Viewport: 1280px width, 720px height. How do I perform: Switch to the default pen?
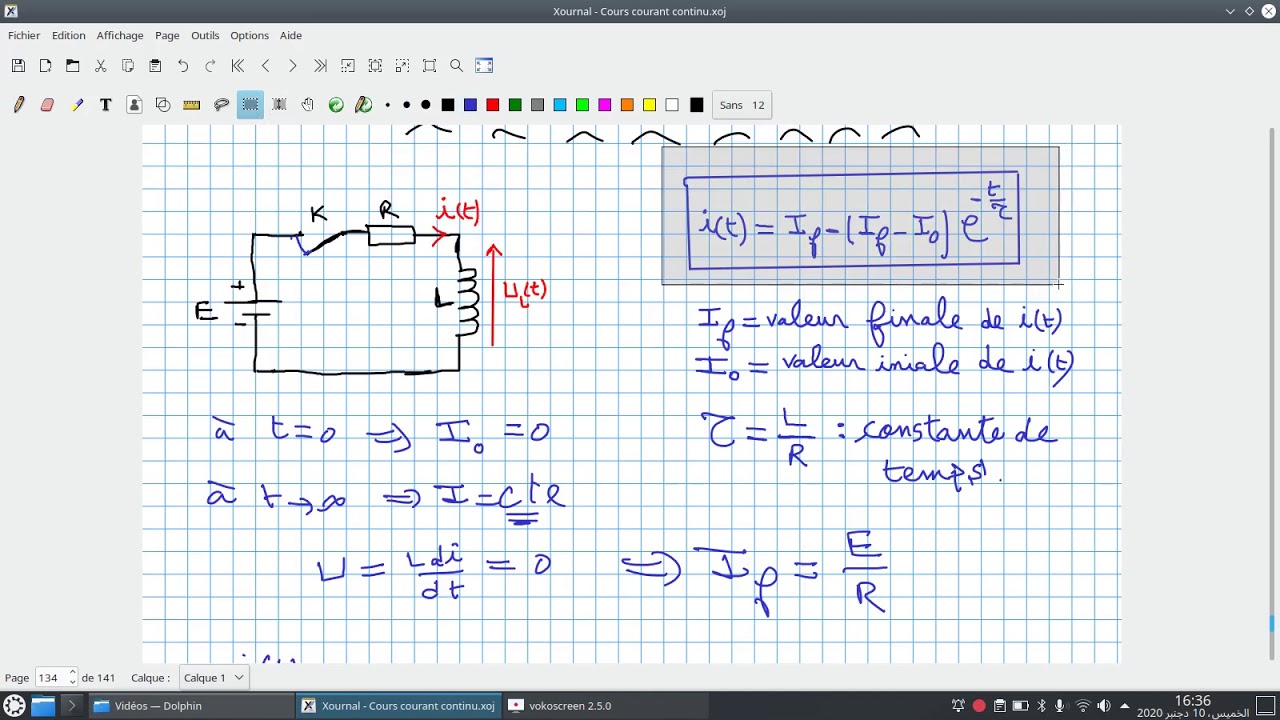(x=364, y=105)
